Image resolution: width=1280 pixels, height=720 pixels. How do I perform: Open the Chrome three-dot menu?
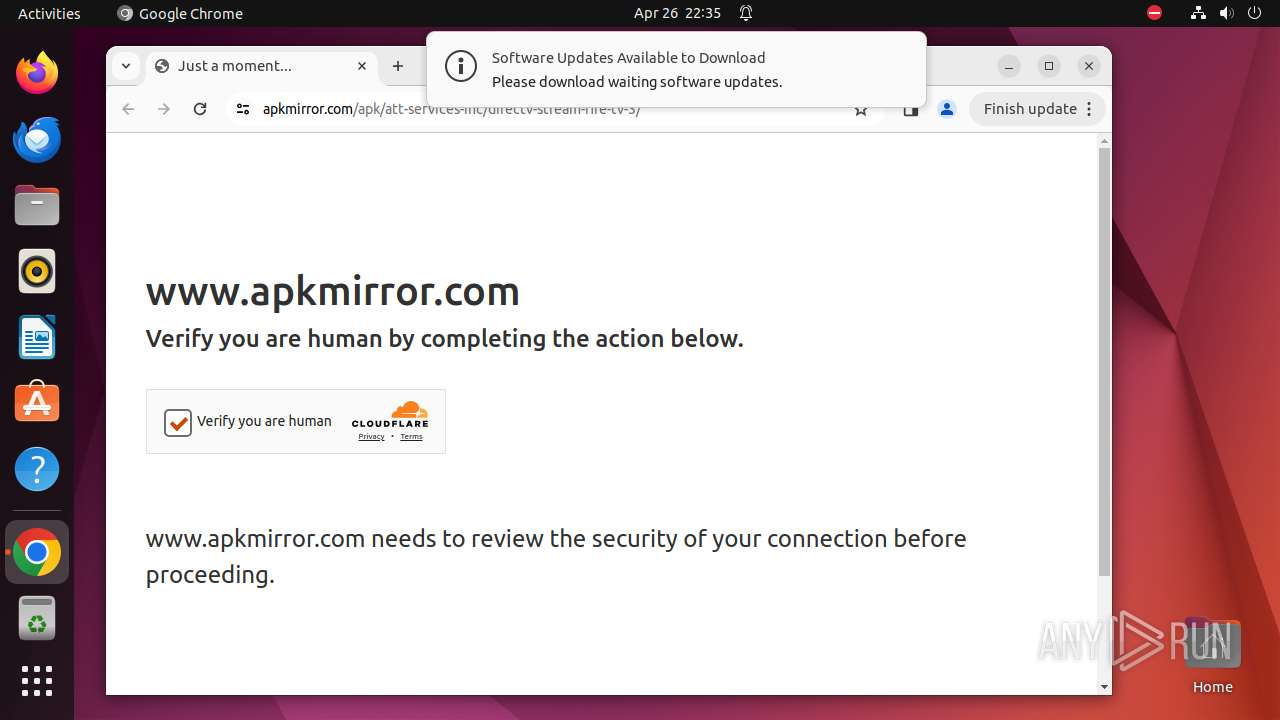1090,109
